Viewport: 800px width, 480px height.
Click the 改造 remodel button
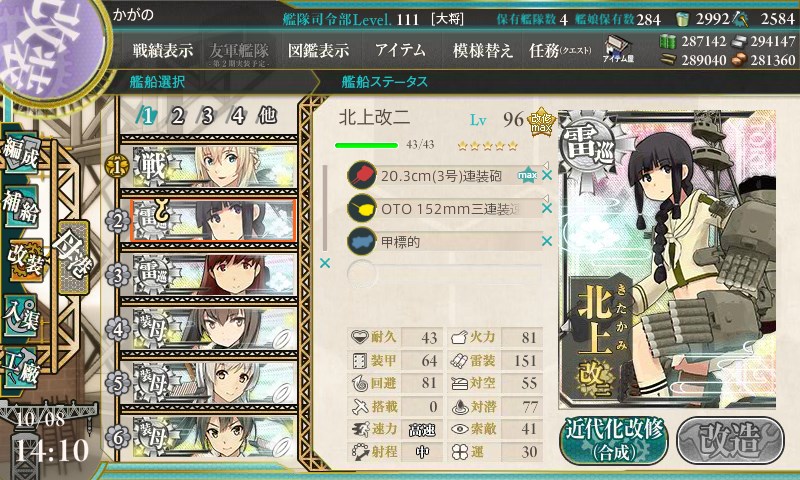pos(730,440)
